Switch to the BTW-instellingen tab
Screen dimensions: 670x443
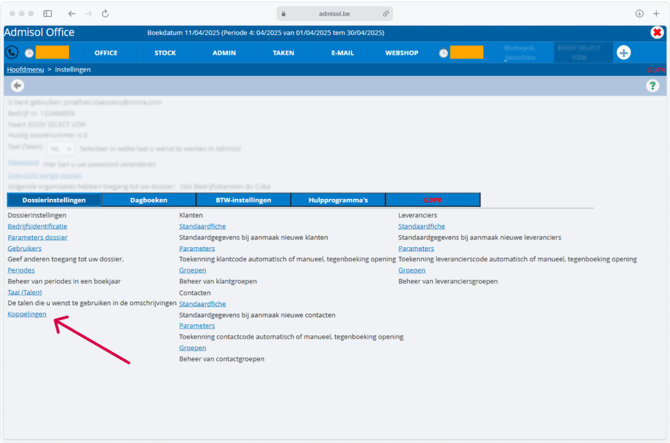[244, 200]
